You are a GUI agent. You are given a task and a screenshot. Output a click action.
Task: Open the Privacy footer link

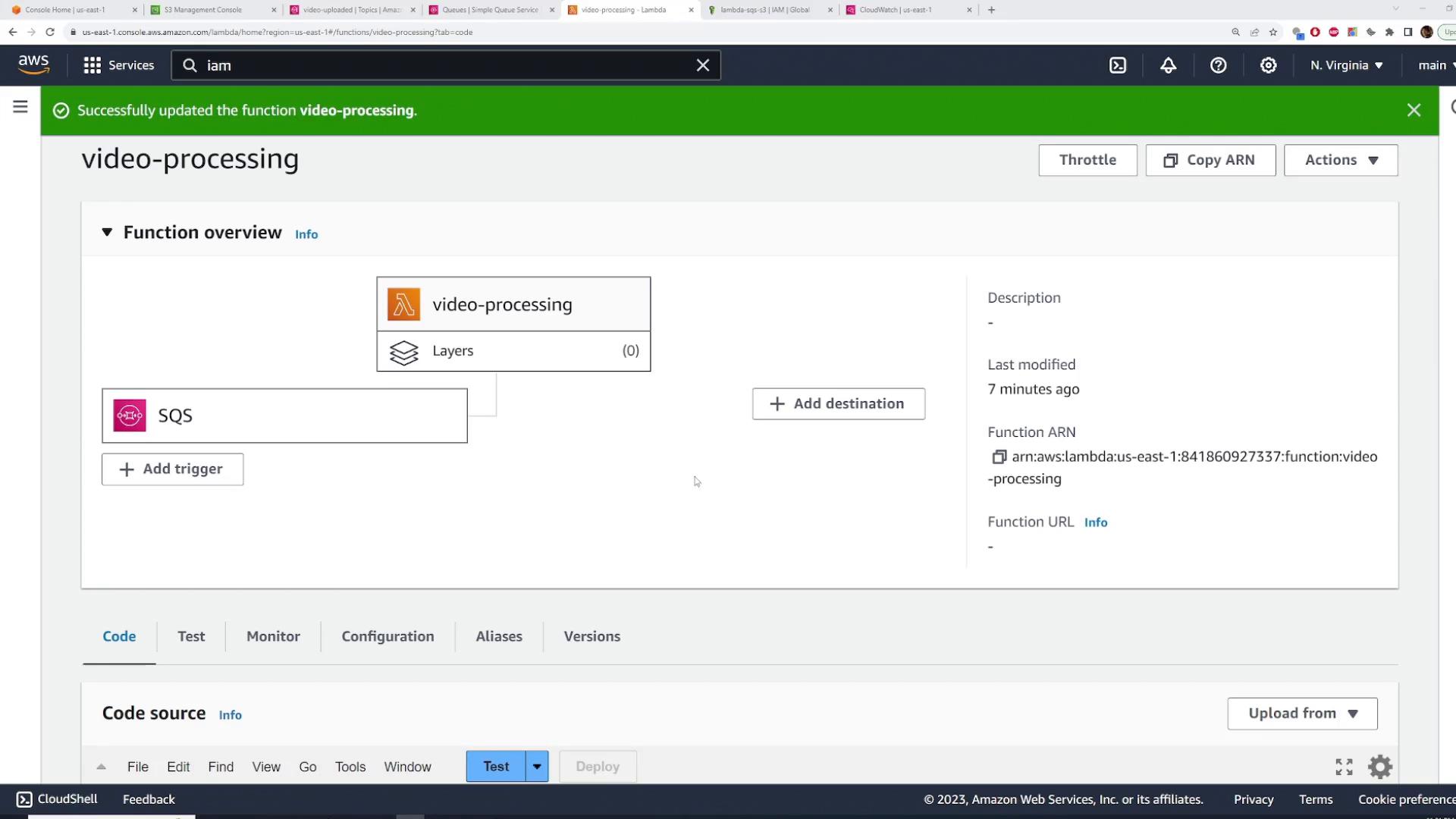1254,799
